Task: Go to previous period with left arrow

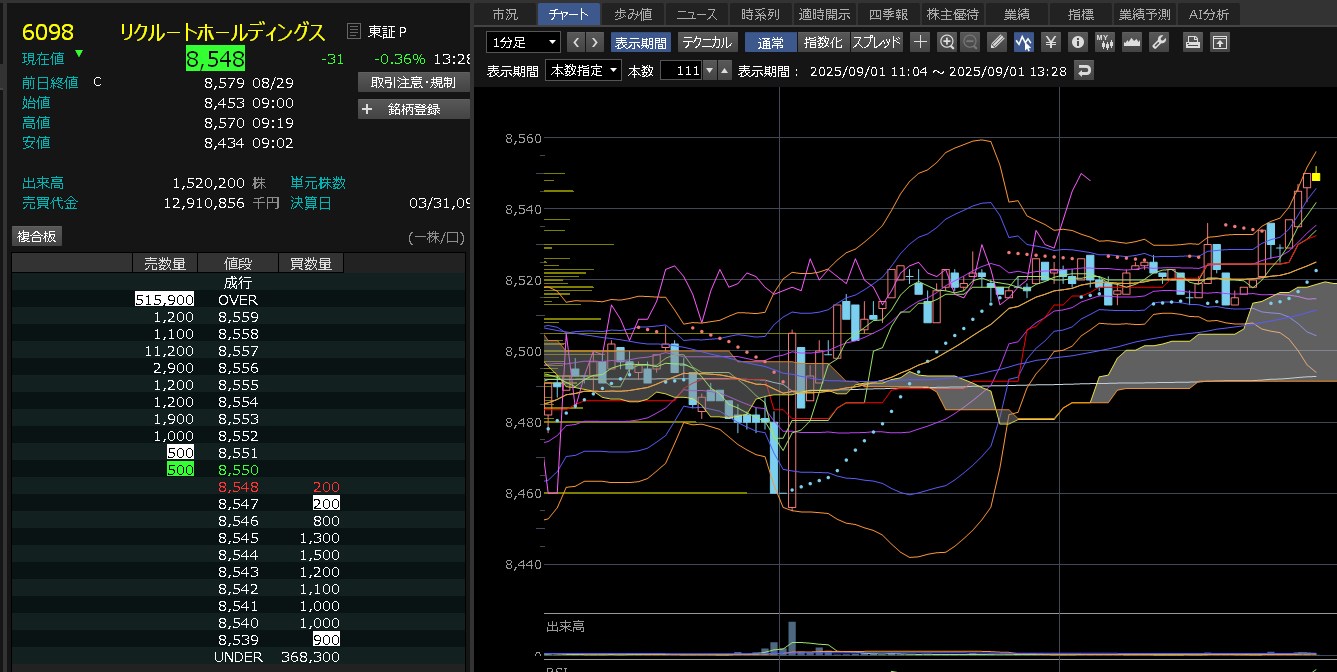Action: pos(576,42)
